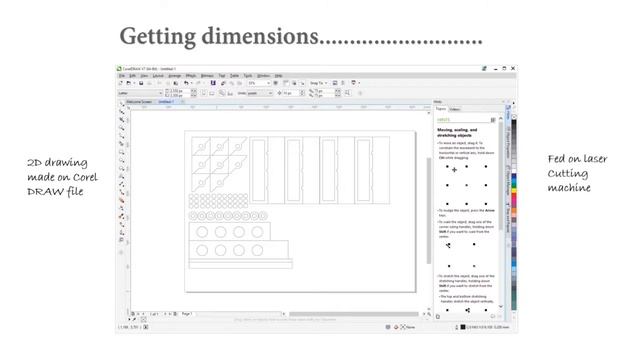Click the vertical scrollbar of the drawing window
640x360 pixels.
pos(429,210)
